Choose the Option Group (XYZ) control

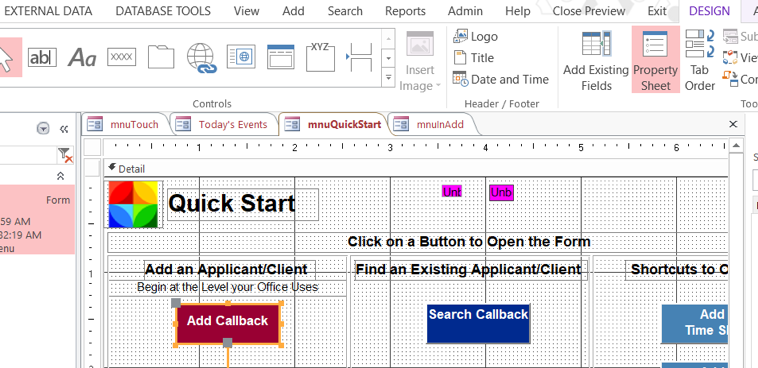[321, 57]
